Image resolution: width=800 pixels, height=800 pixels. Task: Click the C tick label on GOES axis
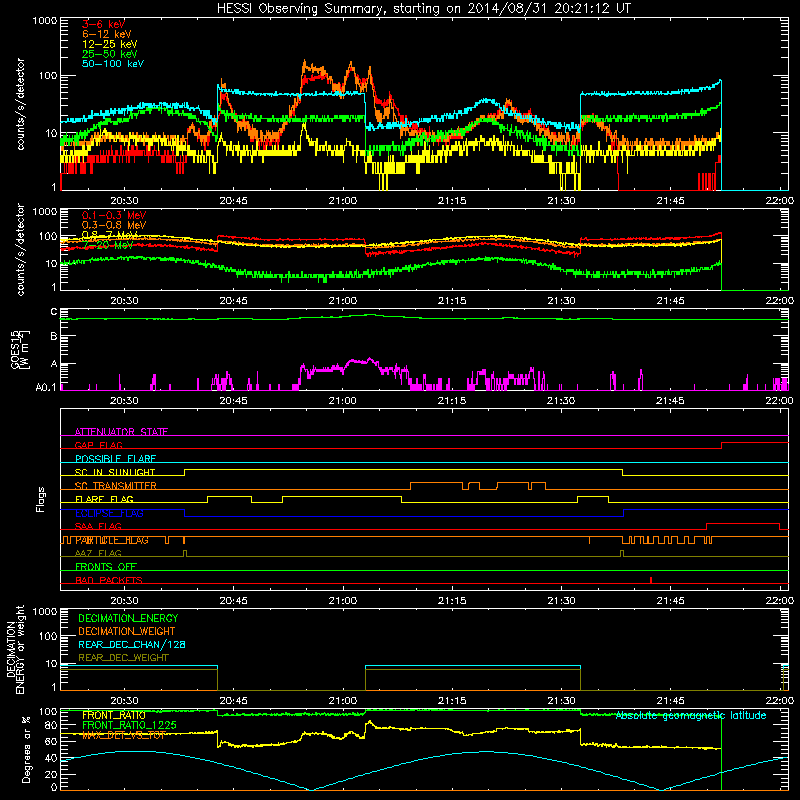54,311
